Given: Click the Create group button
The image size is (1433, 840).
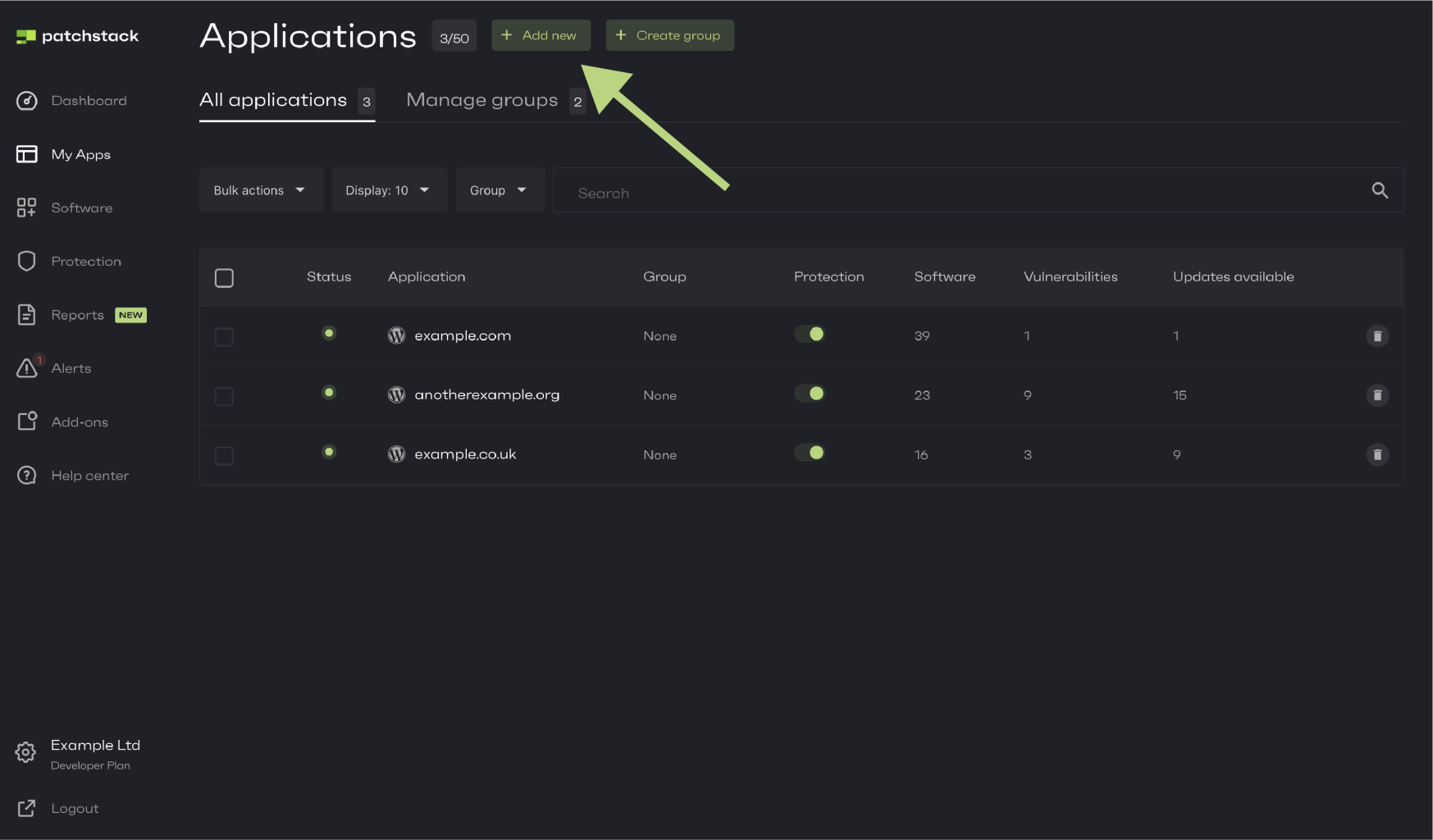Looking at the screenshot, I should click(669, 35).
